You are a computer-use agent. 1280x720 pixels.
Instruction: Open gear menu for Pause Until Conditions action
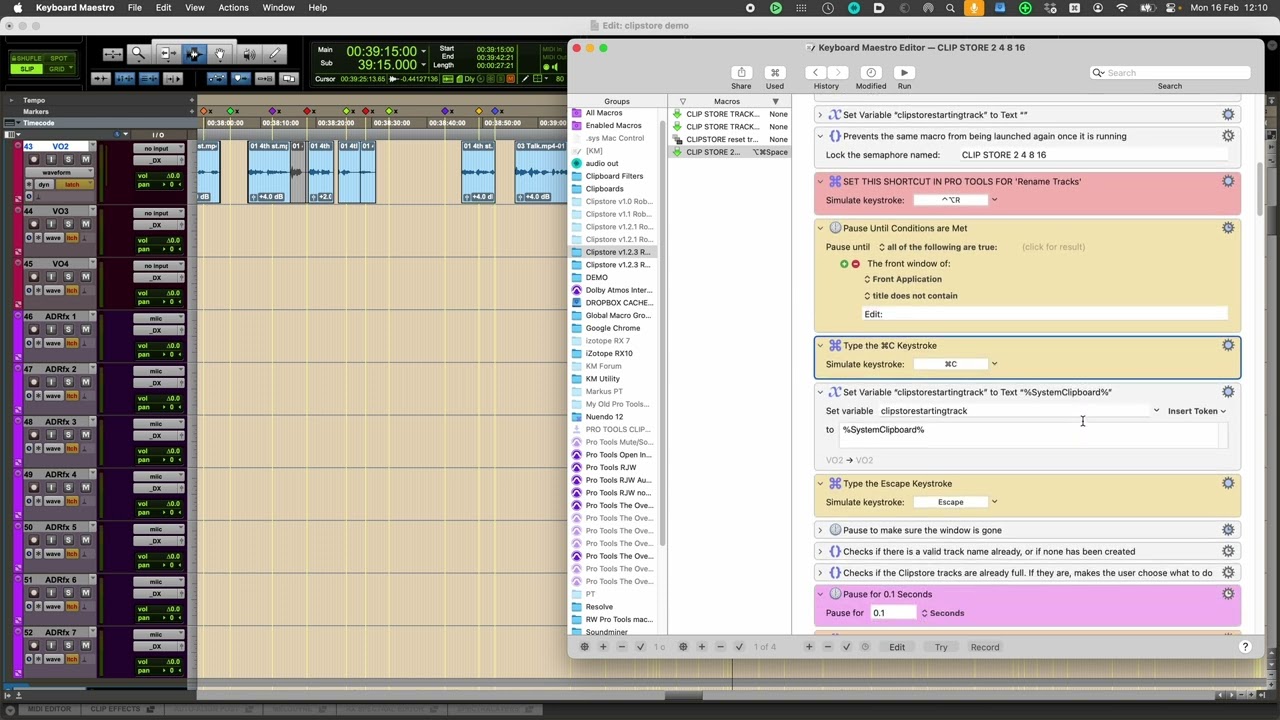click(x=1228, y=228)
